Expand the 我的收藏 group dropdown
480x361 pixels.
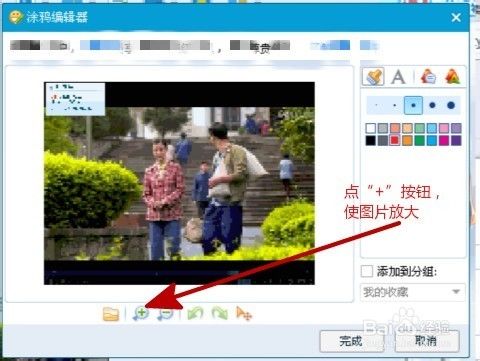click(412, 292)
